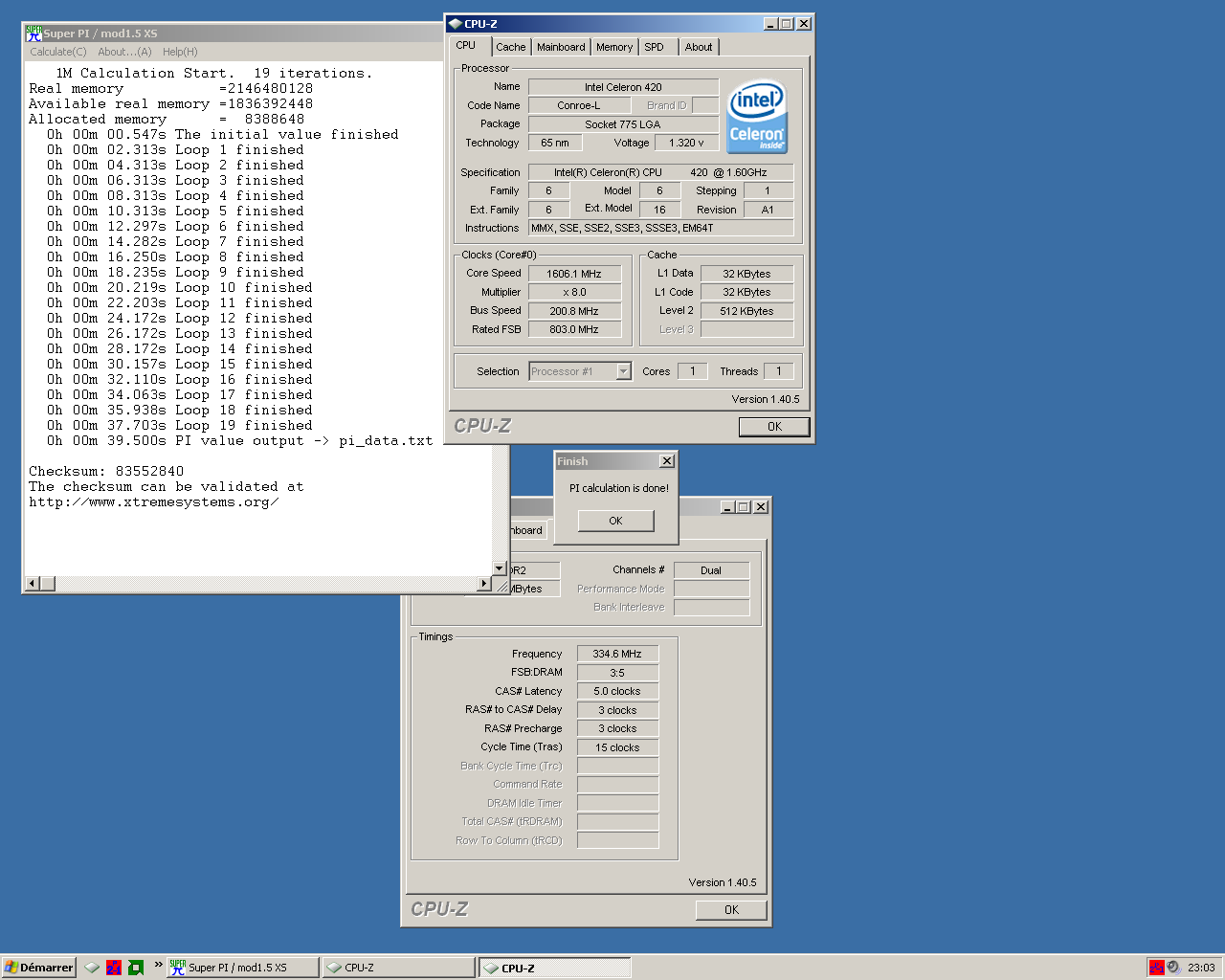Click the Level 2 cache value 512 KBytes
1225x980 pixels.
(746, 311)
